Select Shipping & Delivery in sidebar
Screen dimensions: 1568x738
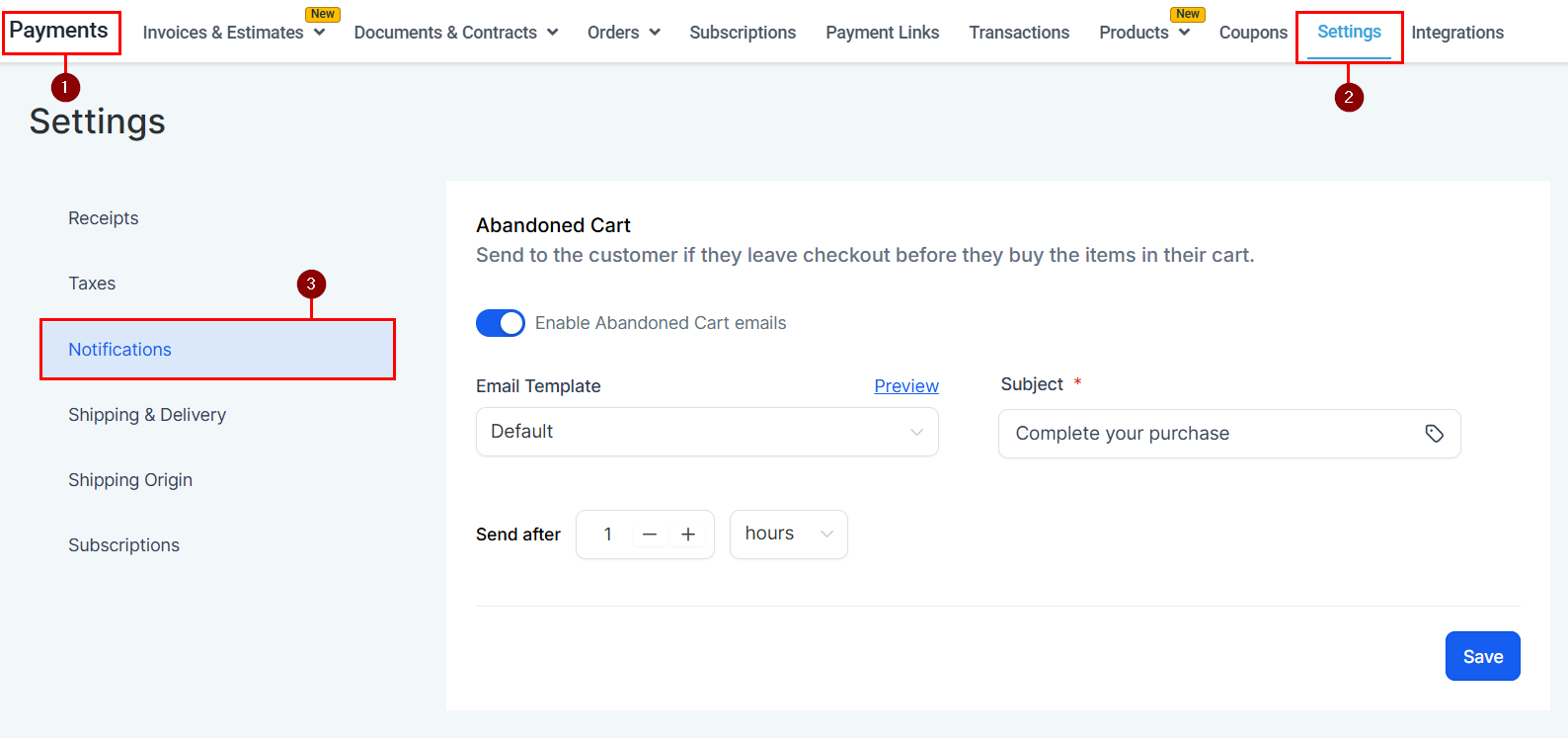pos(147,415)
